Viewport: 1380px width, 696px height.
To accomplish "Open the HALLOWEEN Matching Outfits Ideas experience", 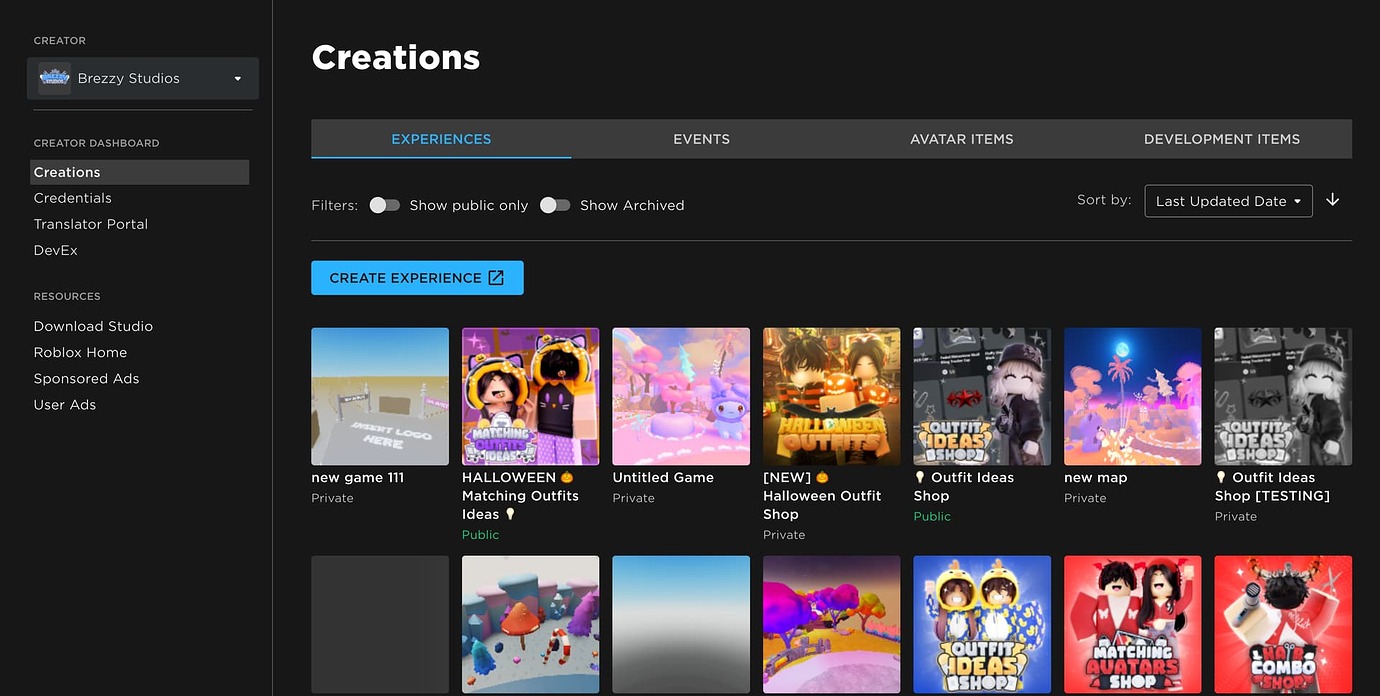I will click(x=530, y=396).
